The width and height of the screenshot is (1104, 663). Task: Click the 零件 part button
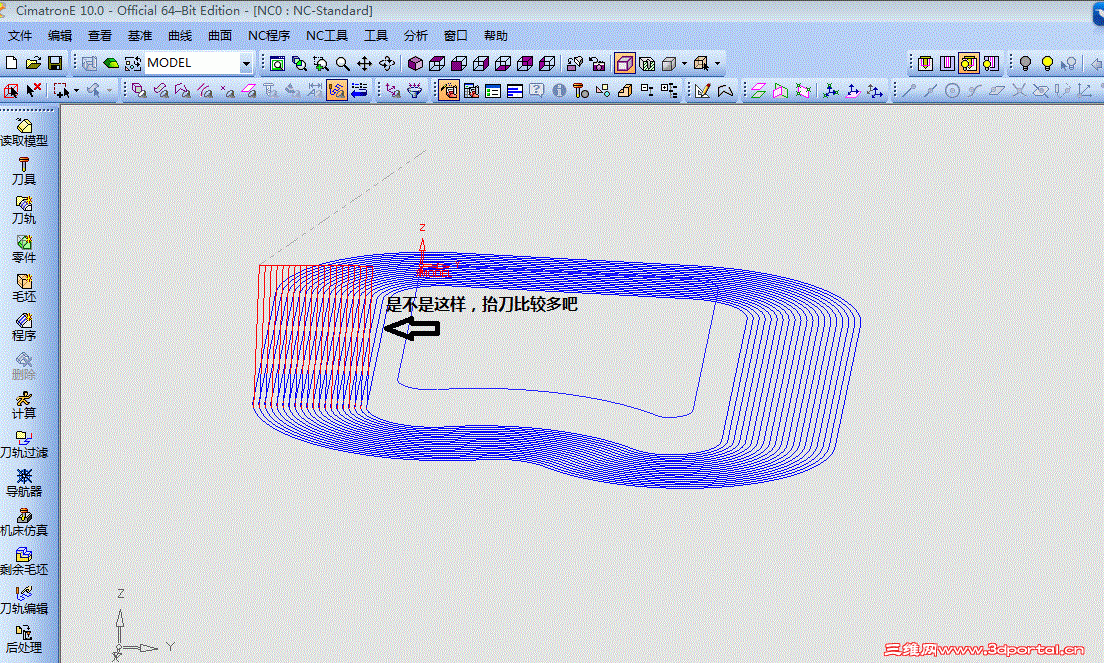pyautogui.click(x=24, y=250)
